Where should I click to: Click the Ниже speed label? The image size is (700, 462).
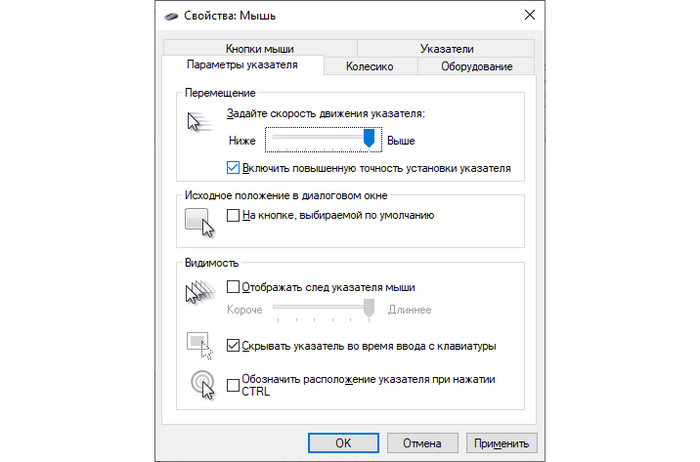click(242, 141)
